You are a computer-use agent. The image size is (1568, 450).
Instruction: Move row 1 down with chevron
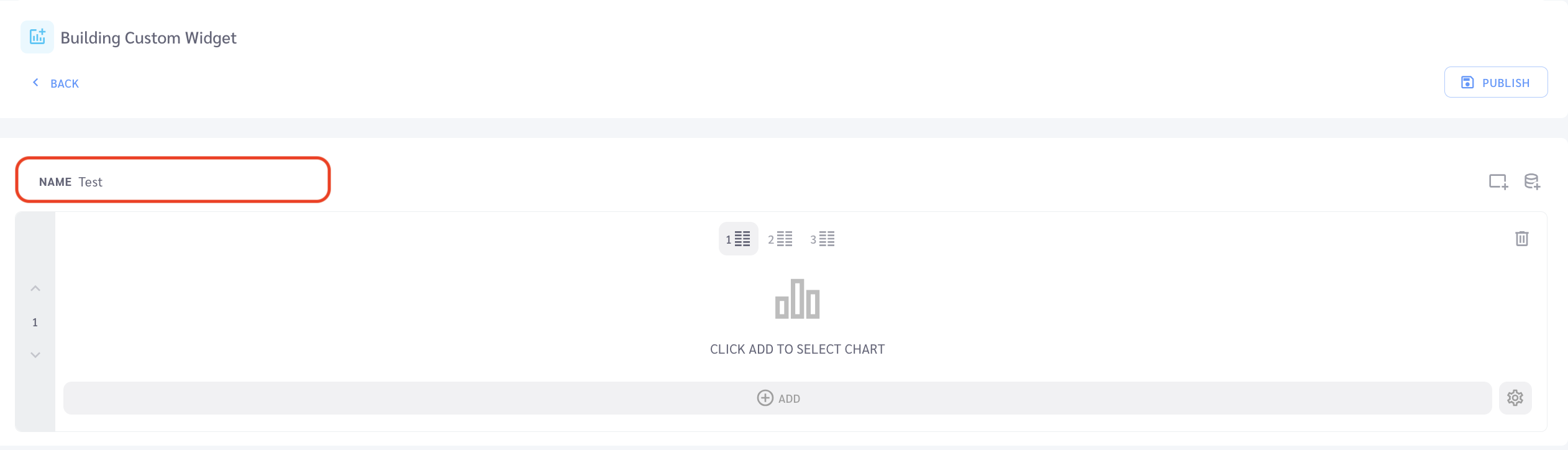click(x=35, y=355)
